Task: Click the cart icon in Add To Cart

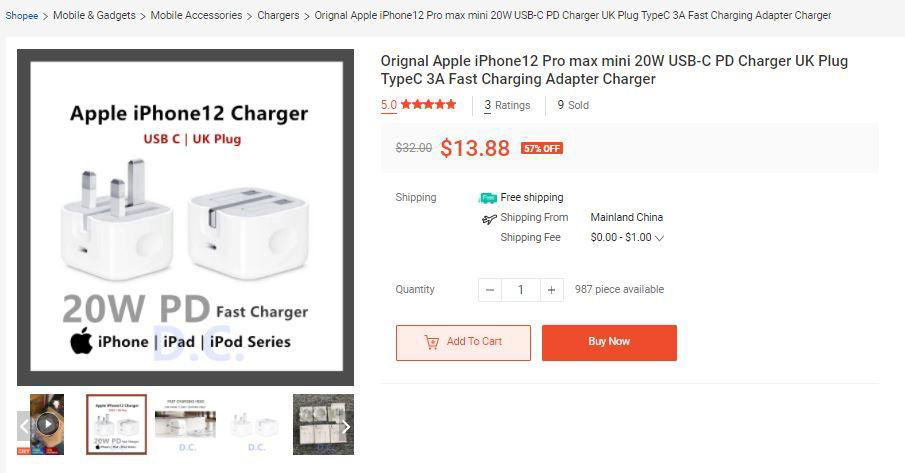Action: (x=432, y=342)
